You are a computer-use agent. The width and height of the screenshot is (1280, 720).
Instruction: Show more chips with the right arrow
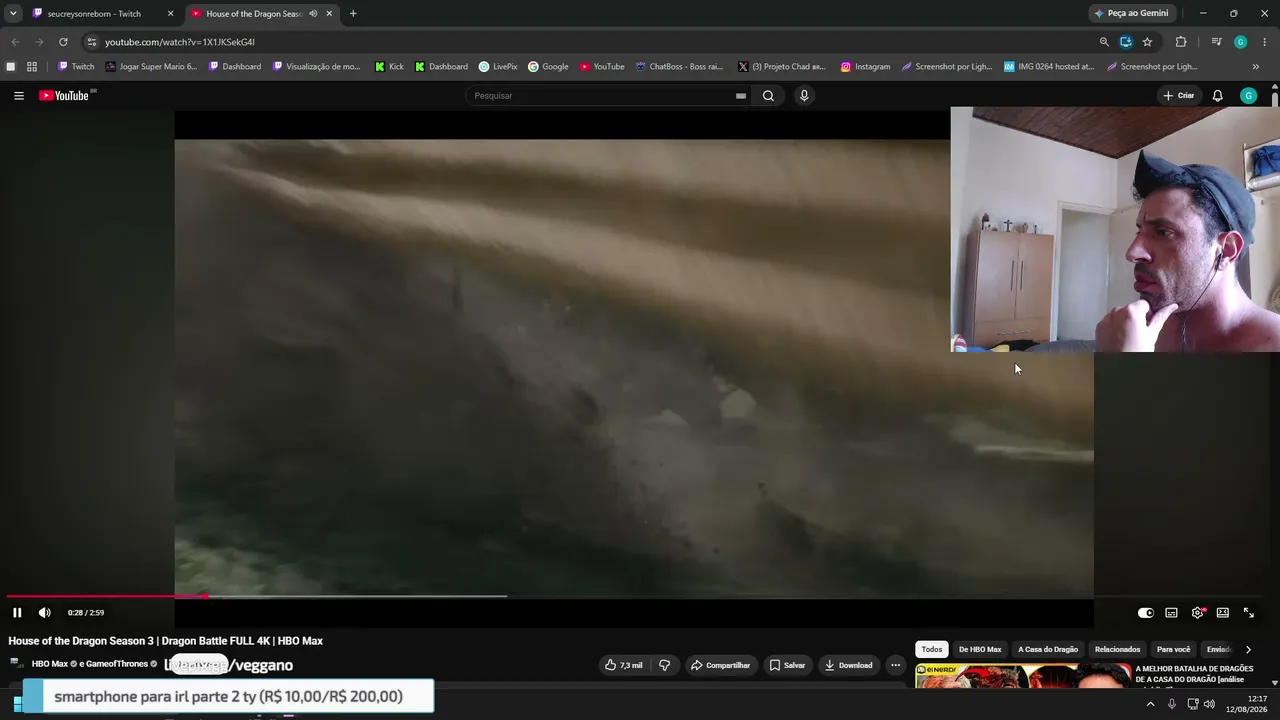point(1248,650)
